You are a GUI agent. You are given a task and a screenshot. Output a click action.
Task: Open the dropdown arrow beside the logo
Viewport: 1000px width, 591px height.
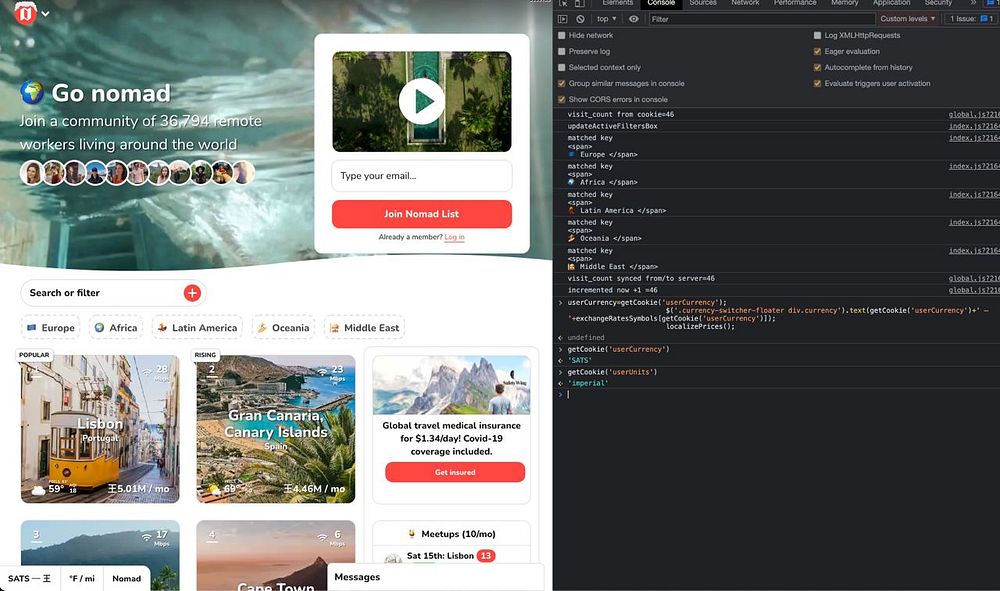46,13
